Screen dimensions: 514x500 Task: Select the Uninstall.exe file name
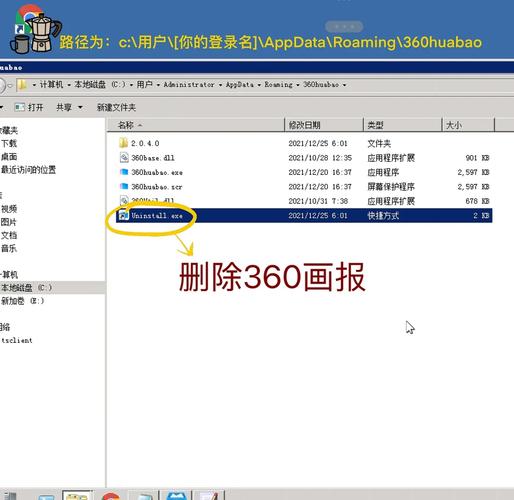pos(157,216)
